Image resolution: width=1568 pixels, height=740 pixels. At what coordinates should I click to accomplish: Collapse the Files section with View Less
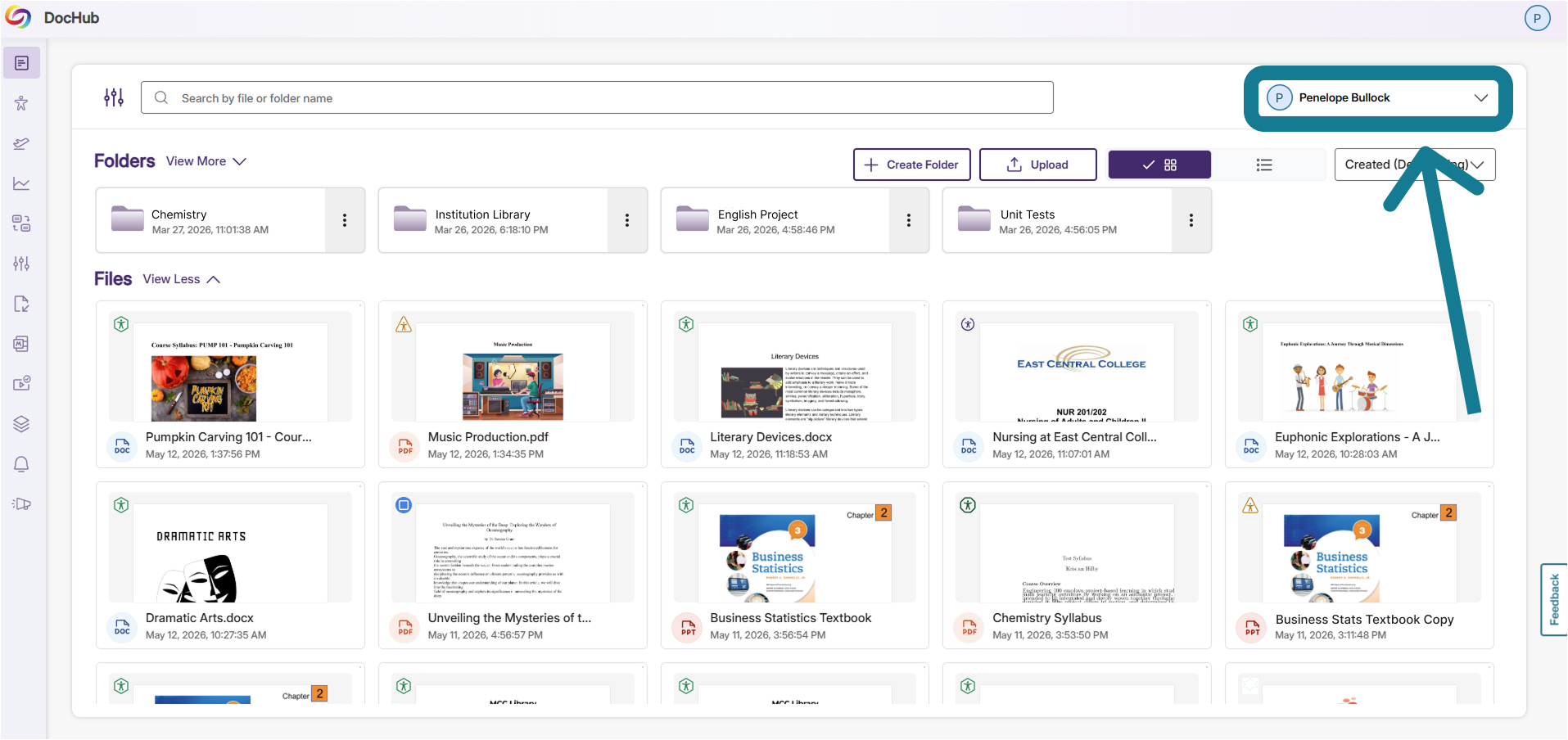pos(182,279)
